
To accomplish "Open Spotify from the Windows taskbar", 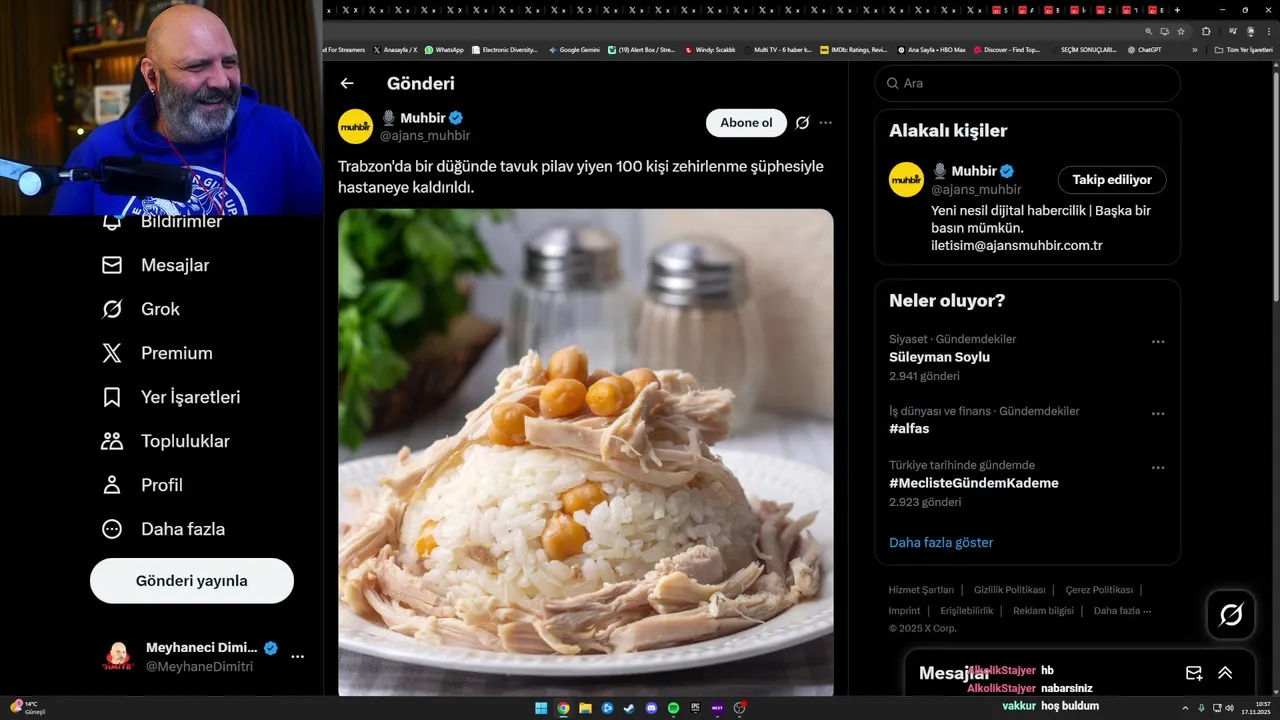I will pyautogui.click(x=673, y=708).
